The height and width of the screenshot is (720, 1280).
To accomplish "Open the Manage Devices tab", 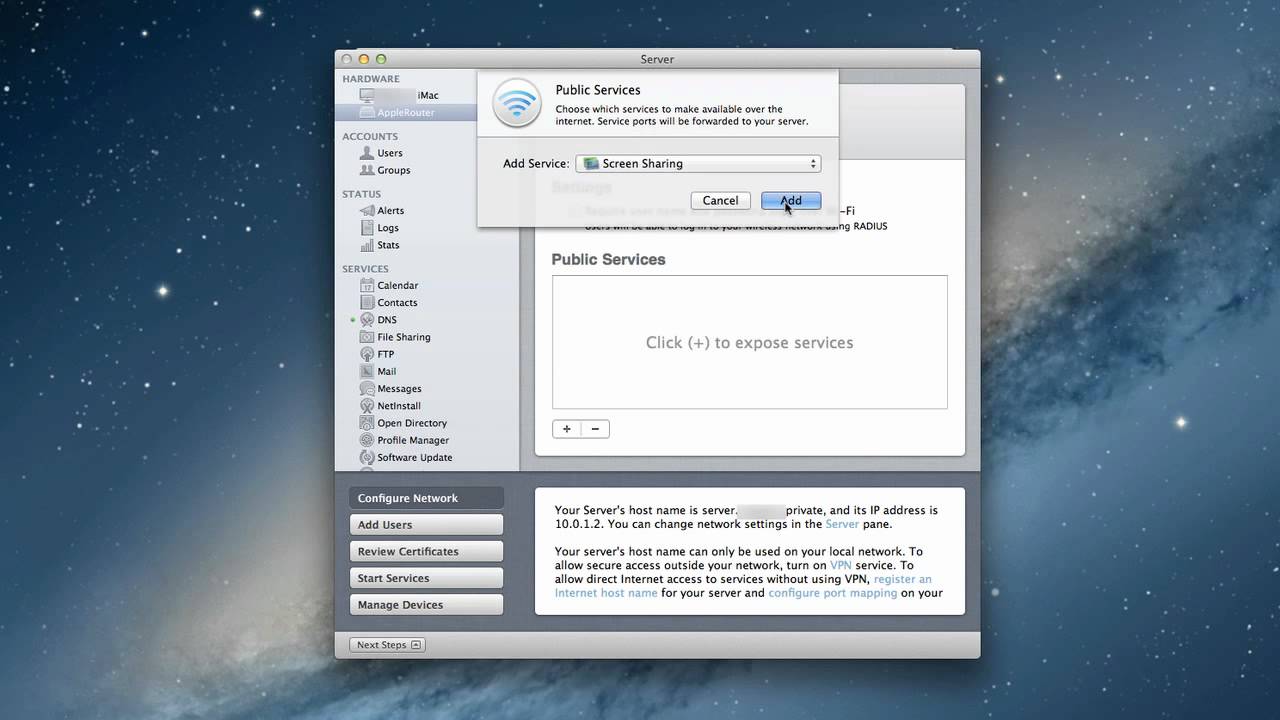I will (426, 605).
